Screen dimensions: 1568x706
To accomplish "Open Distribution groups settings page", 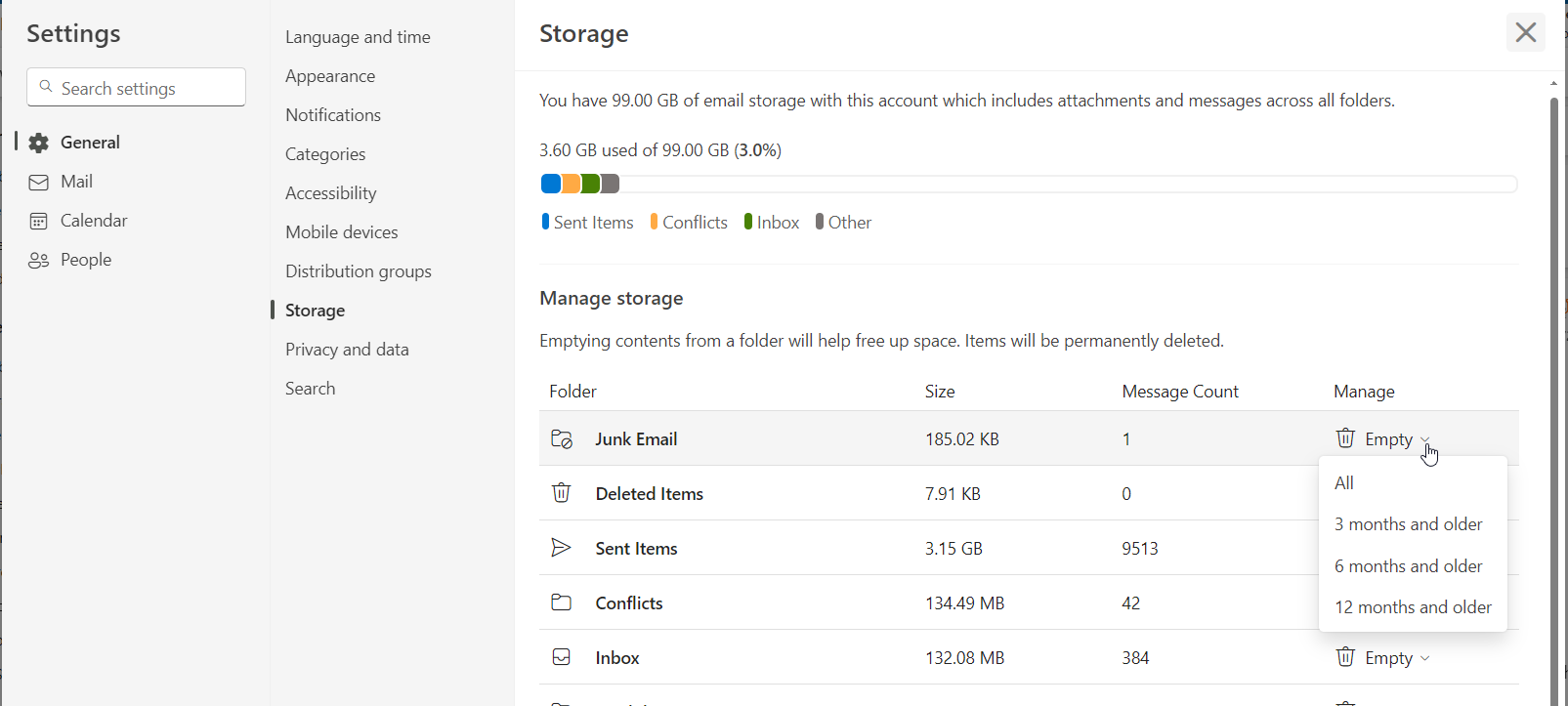I will click(x=359, y=271).
